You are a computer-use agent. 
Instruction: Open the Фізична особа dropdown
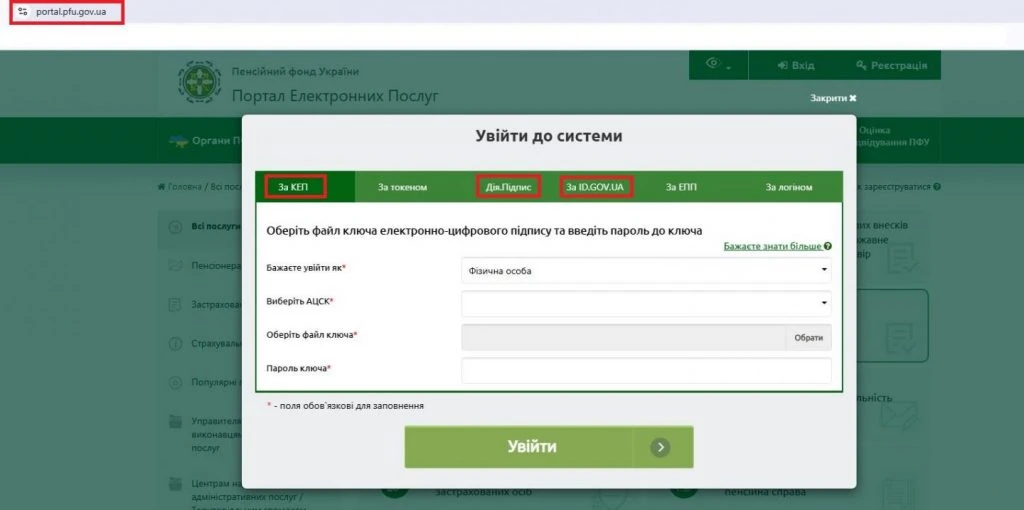click(x=646, y=270)
